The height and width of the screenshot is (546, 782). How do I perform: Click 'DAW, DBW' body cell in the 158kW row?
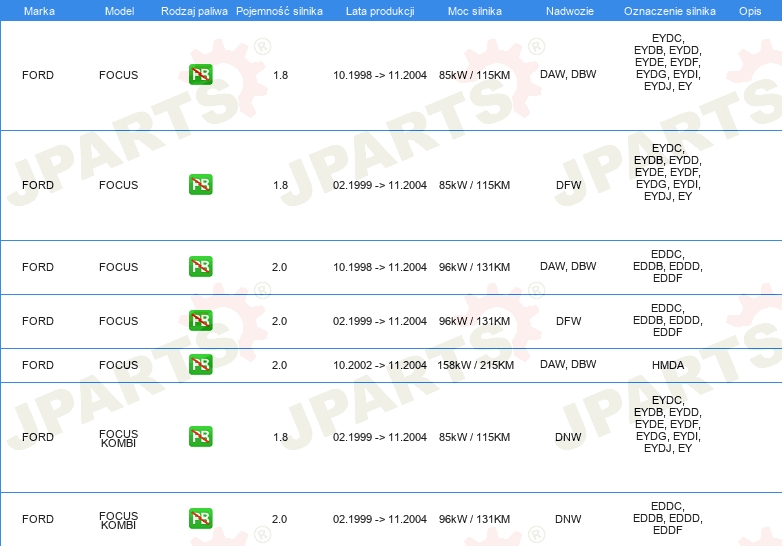pyautogui.click(x=568, y=364)
